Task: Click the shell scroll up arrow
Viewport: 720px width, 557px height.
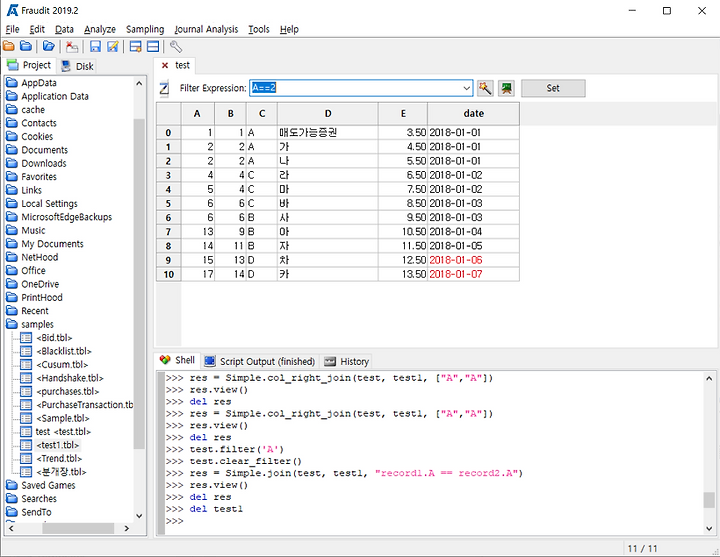Action: 709,378
